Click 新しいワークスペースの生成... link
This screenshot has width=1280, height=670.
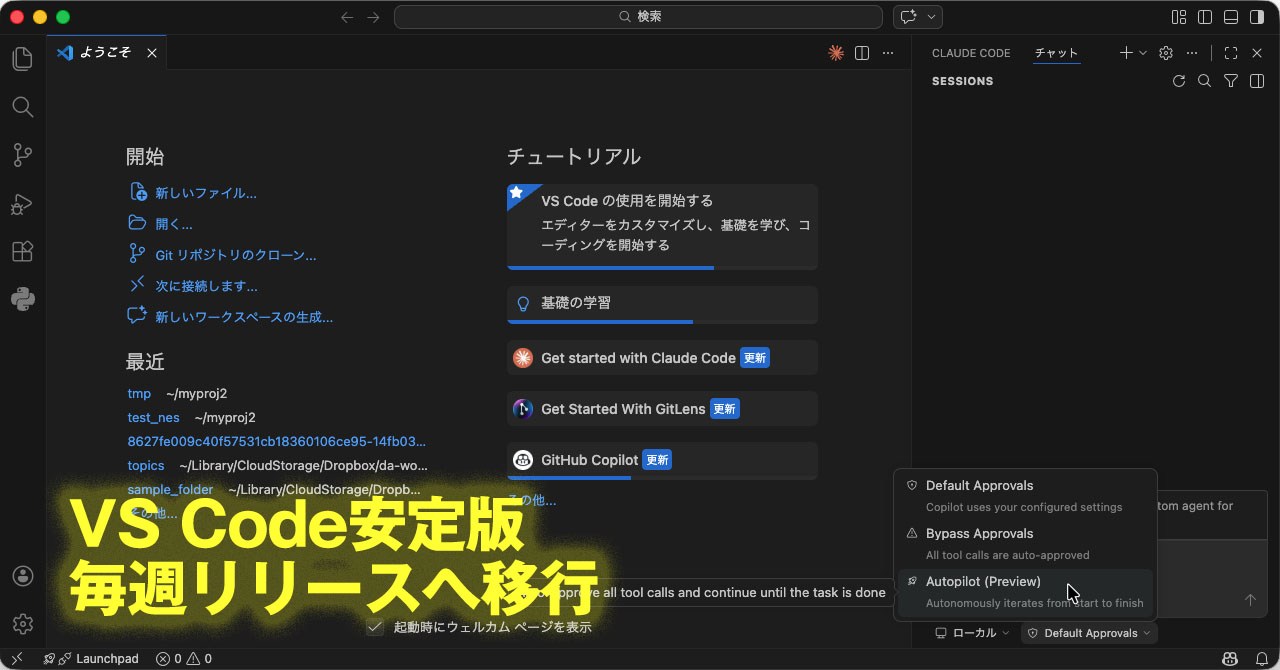[x=244, y=317]
